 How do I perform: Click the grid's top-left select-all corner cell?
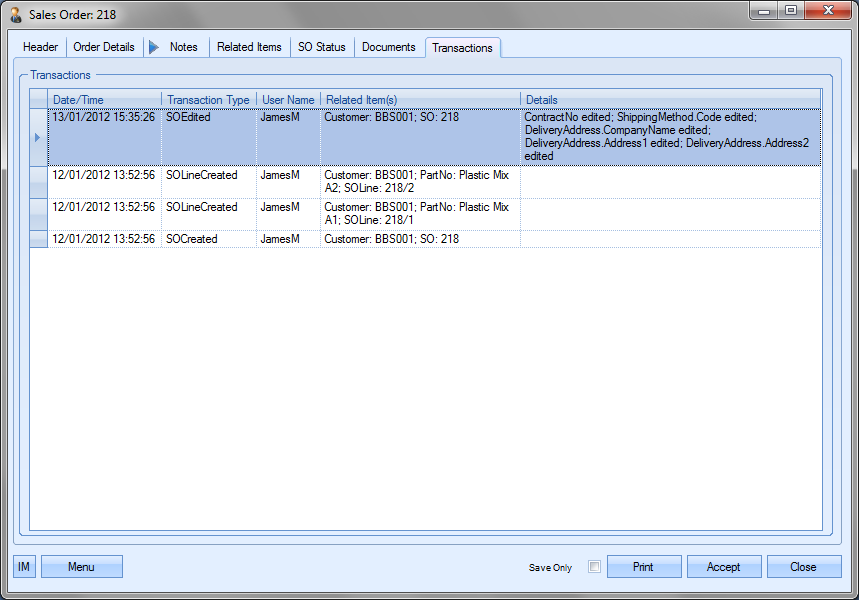coord(38,100)
